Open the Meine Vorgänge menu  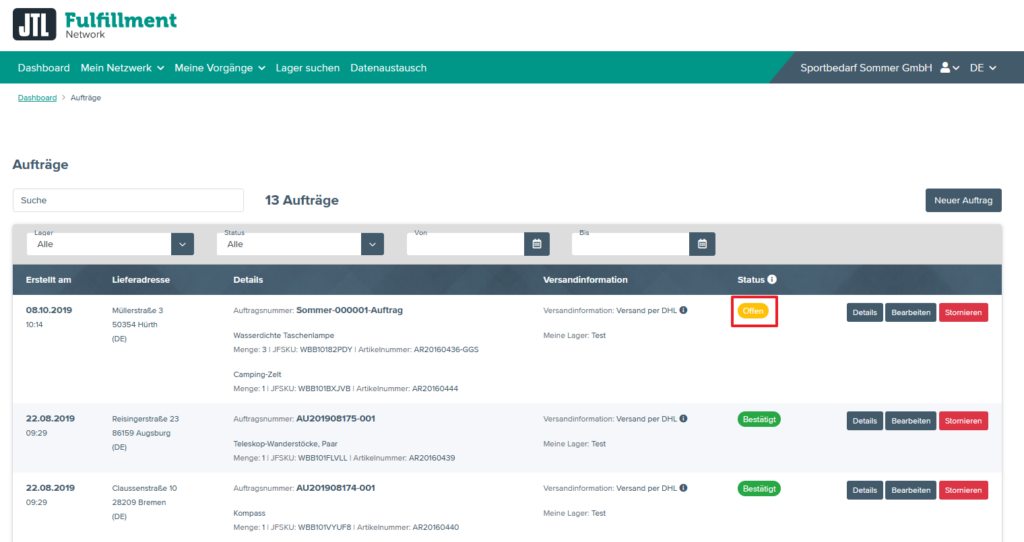coord(220,68)
